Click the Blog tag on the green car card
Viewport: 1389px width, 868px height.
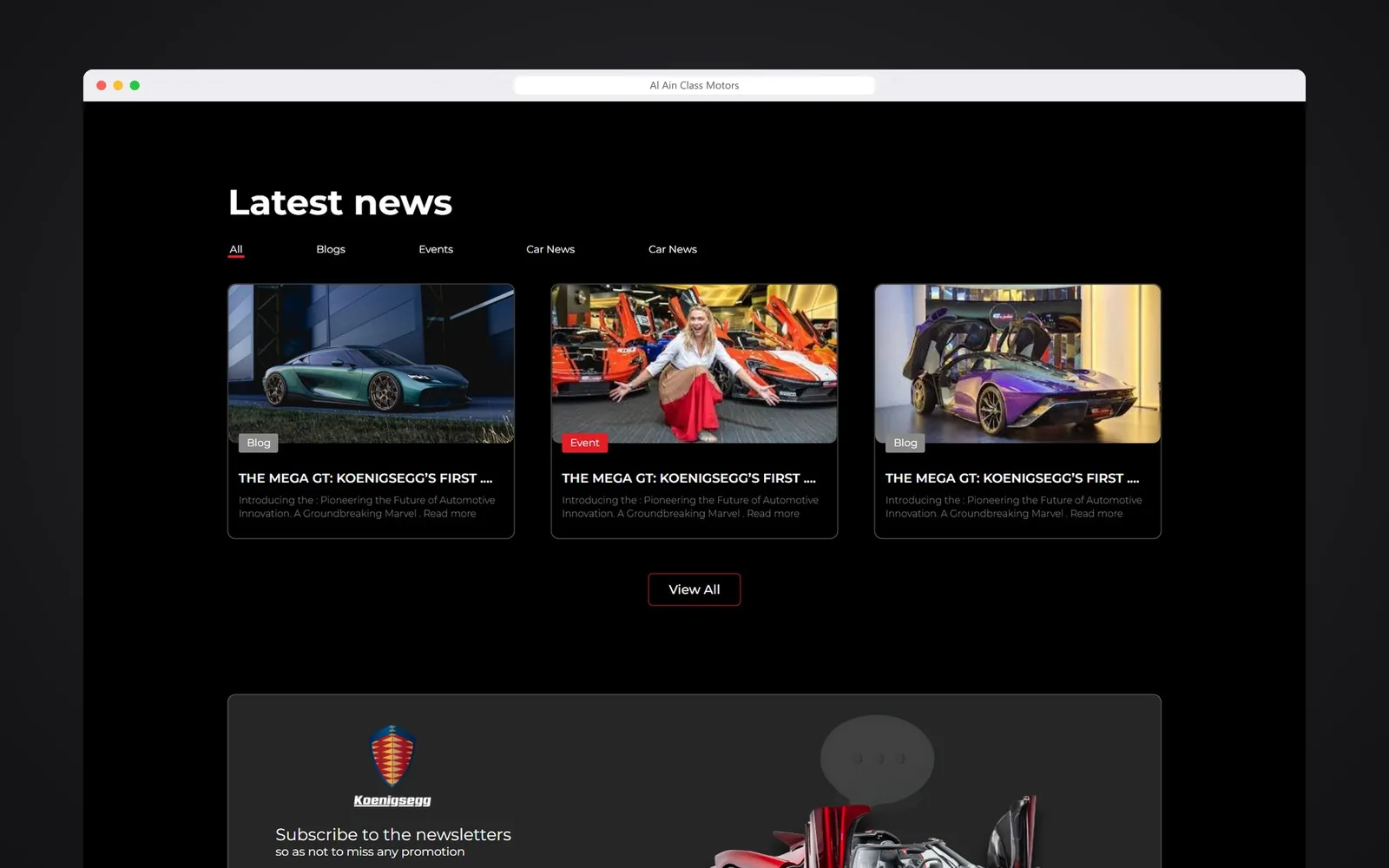click(259, 443)
